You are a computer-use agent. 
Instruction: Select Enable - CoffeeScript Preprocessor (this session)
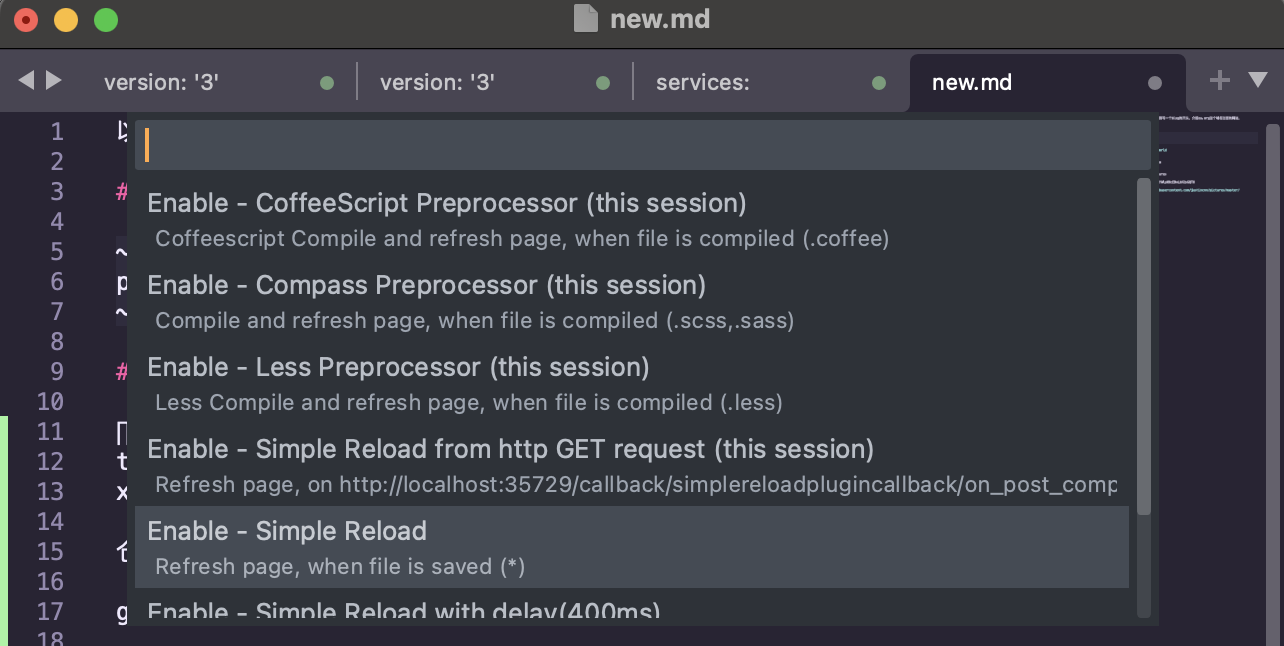pyautogui.click(x=632, y=219)
